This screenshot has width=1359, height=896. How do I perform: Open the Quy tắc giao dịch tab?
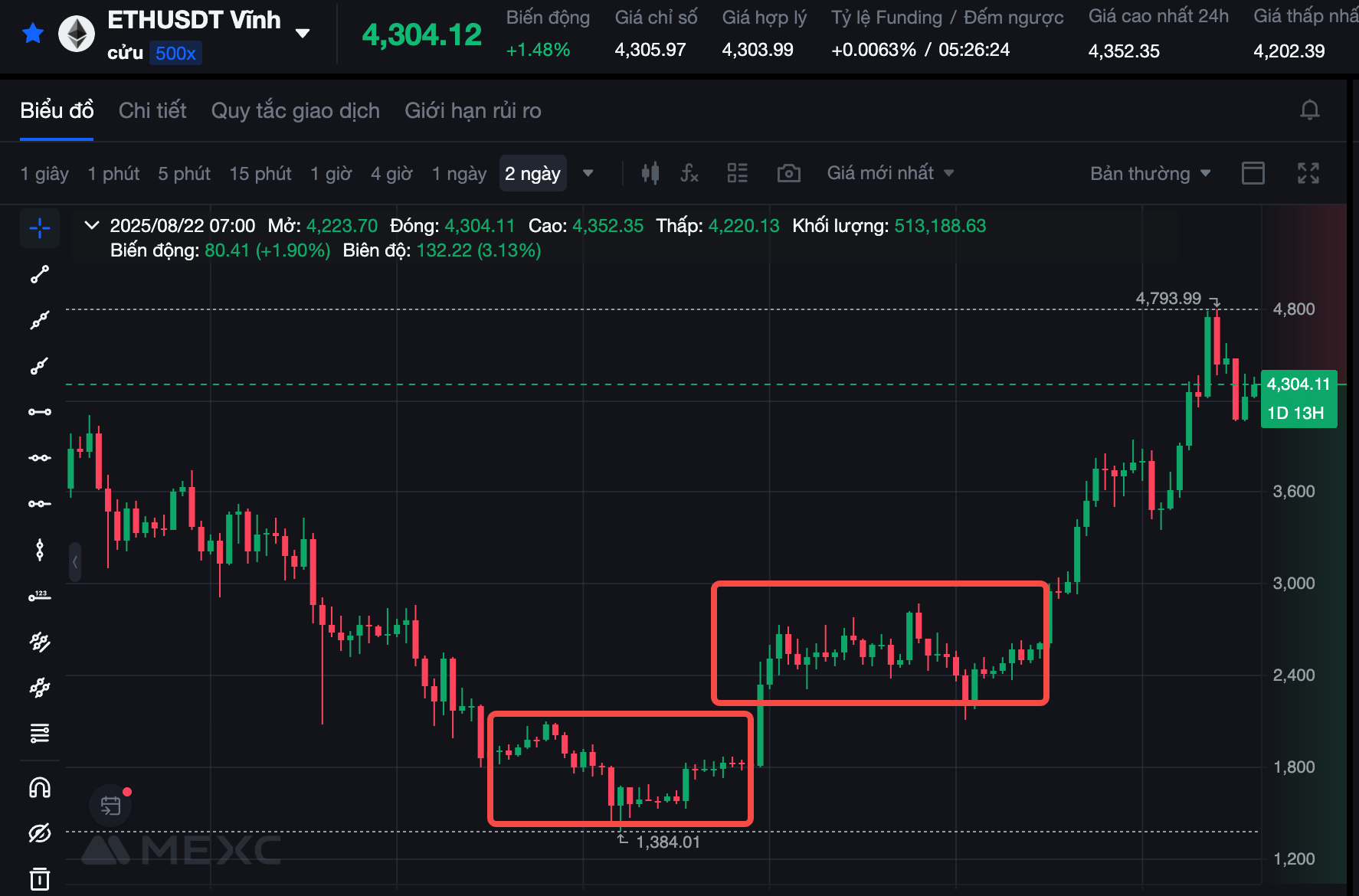(296, 110)
